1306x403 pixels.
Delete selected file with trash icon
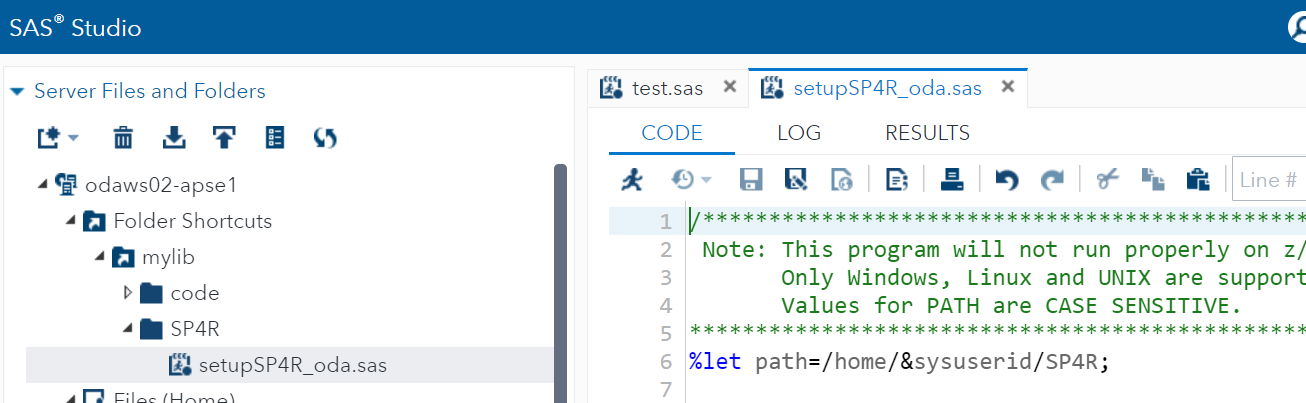123,138
